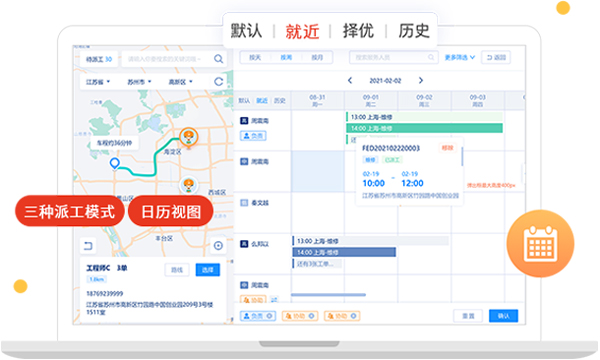
Task: Click the 还有3张工单 more-orders link
Action: [x=317, y=264]
